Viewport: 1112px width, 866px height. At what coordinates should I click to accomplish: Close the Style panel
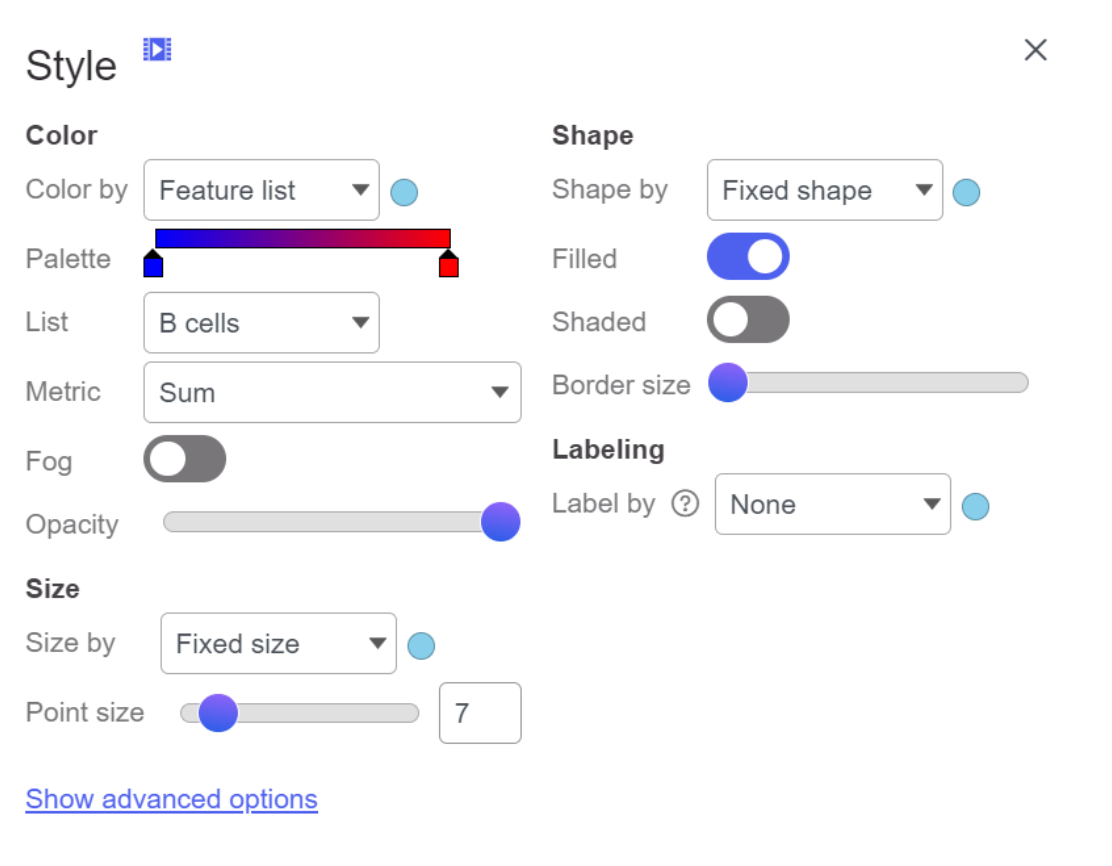[1035, 50]
